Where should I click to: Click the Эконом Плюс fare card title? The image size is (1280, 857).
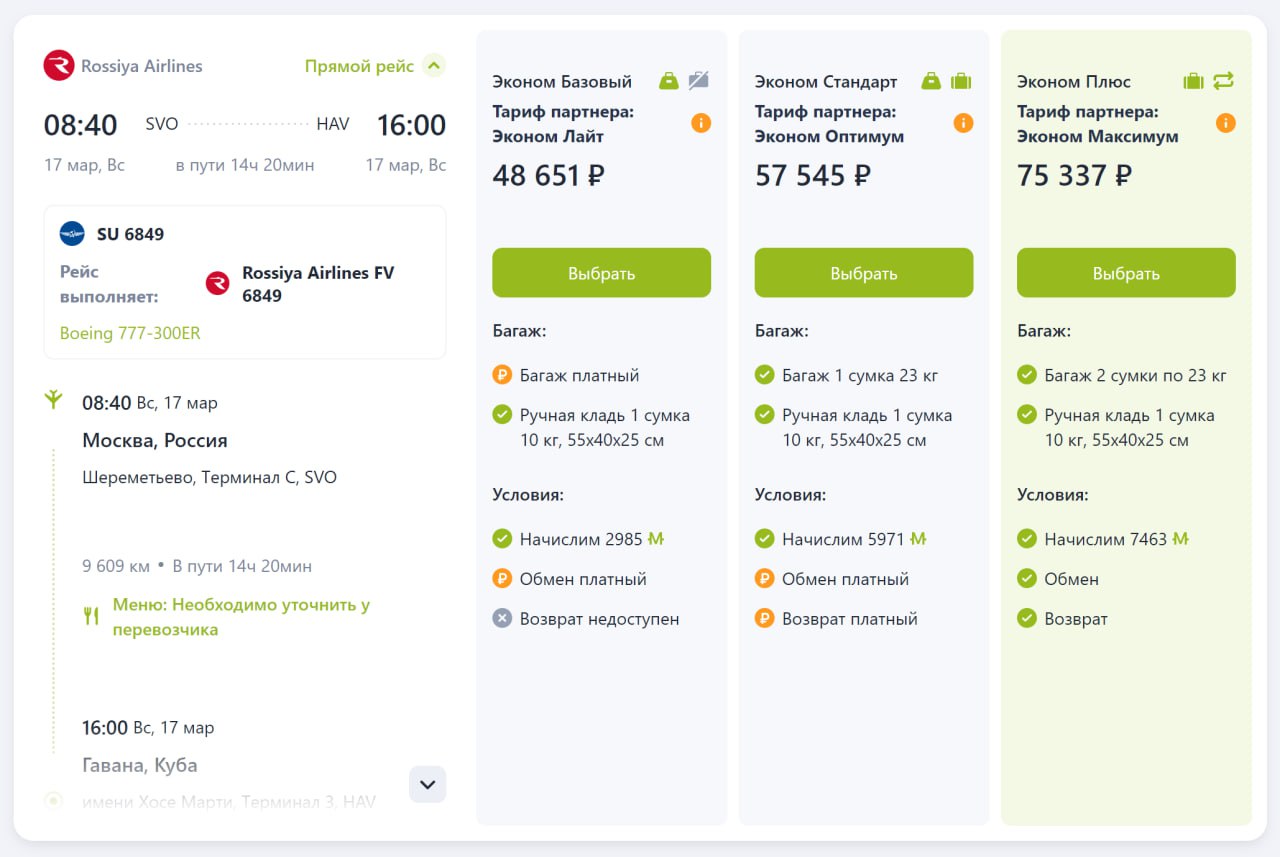pyautogui.click(x=1073, y=82)
